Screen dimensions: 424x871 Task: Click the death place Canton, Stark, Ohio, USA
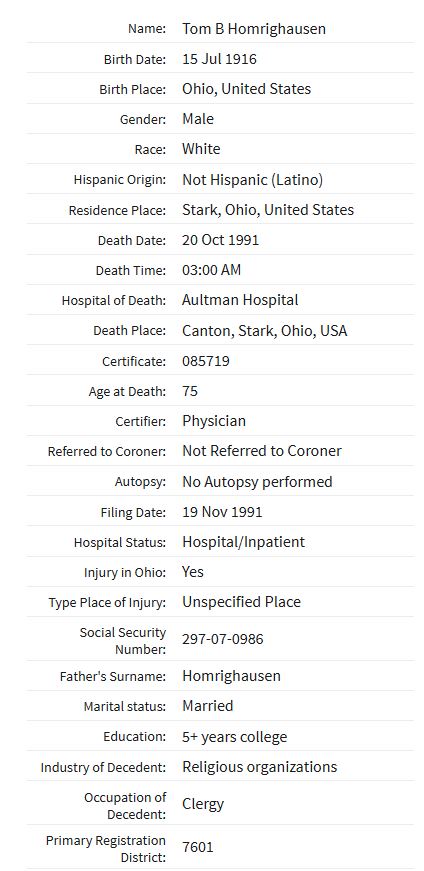pos(265,331)
